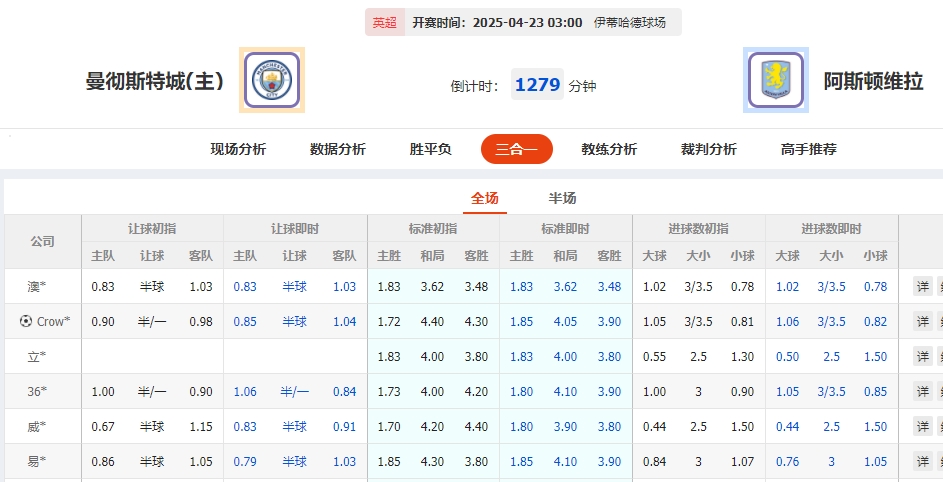Viewport: 943px width, 482px height.
Task: Switch to the 半场 half-time tab
Action: [x=563, y=198]
